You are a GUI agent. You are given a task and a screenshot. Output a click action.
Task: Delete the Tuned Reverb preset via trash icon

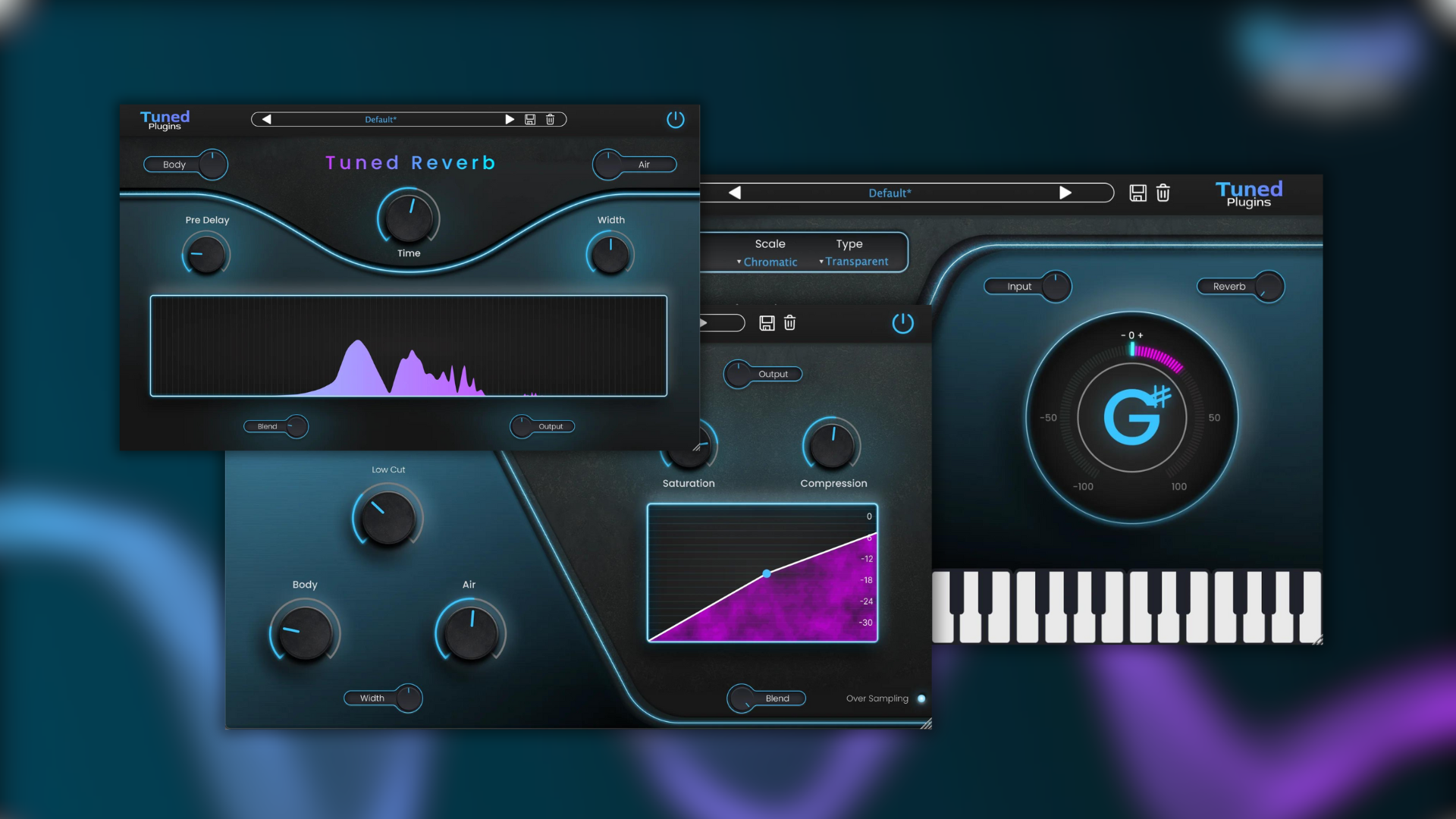(550, 119)
